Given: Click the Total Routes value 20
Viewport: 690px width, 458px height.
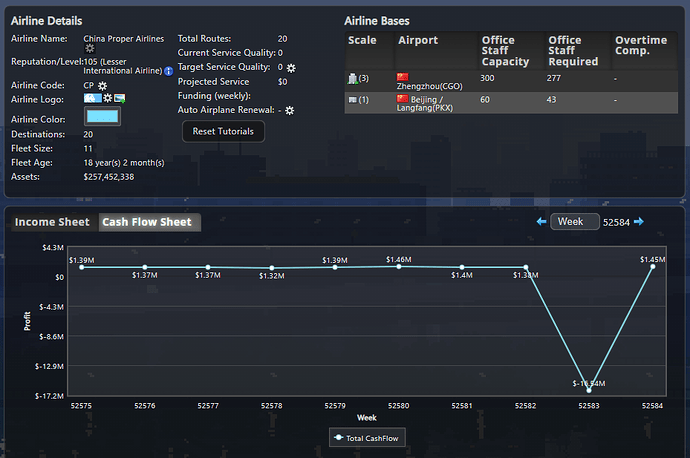Looking at the screenshot, I should tap(283, 39).
